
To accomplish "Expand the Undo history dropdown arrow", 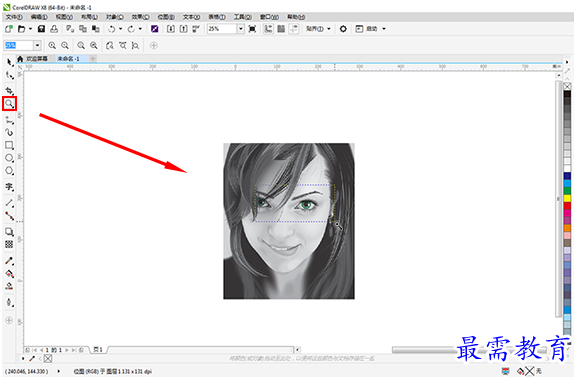I will click(x=121, y=29).
